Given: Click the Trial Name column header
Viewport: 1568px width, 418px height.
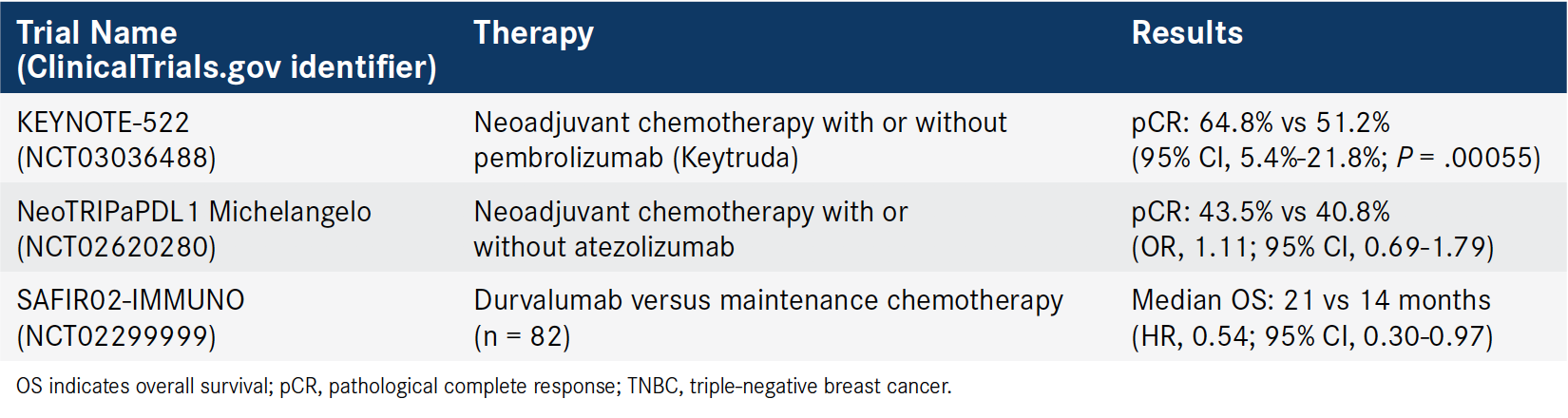Looking at the screenshot, I should coord(227,49).
